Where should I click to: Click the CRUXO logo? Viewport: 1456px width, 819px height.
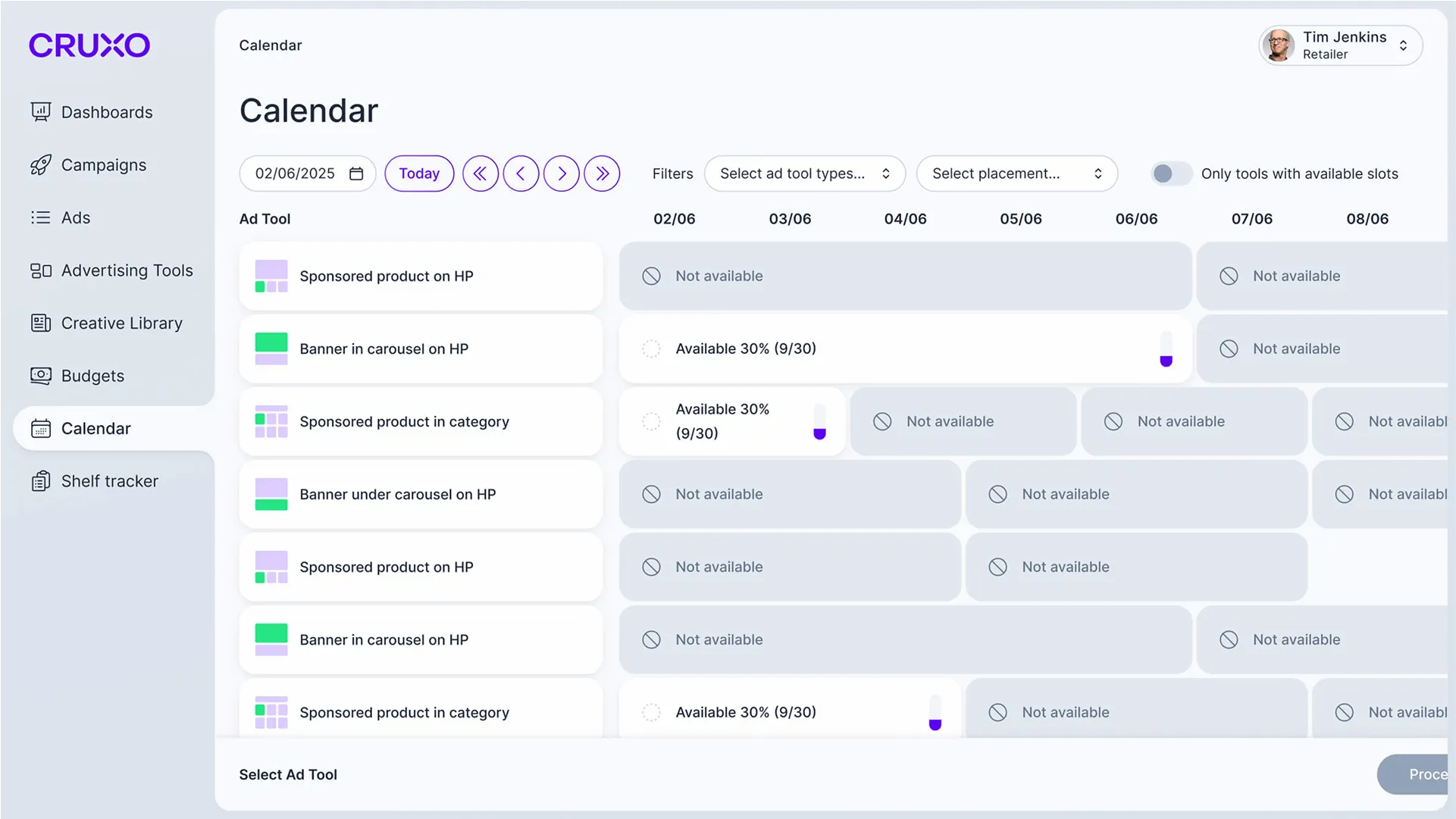89,45
